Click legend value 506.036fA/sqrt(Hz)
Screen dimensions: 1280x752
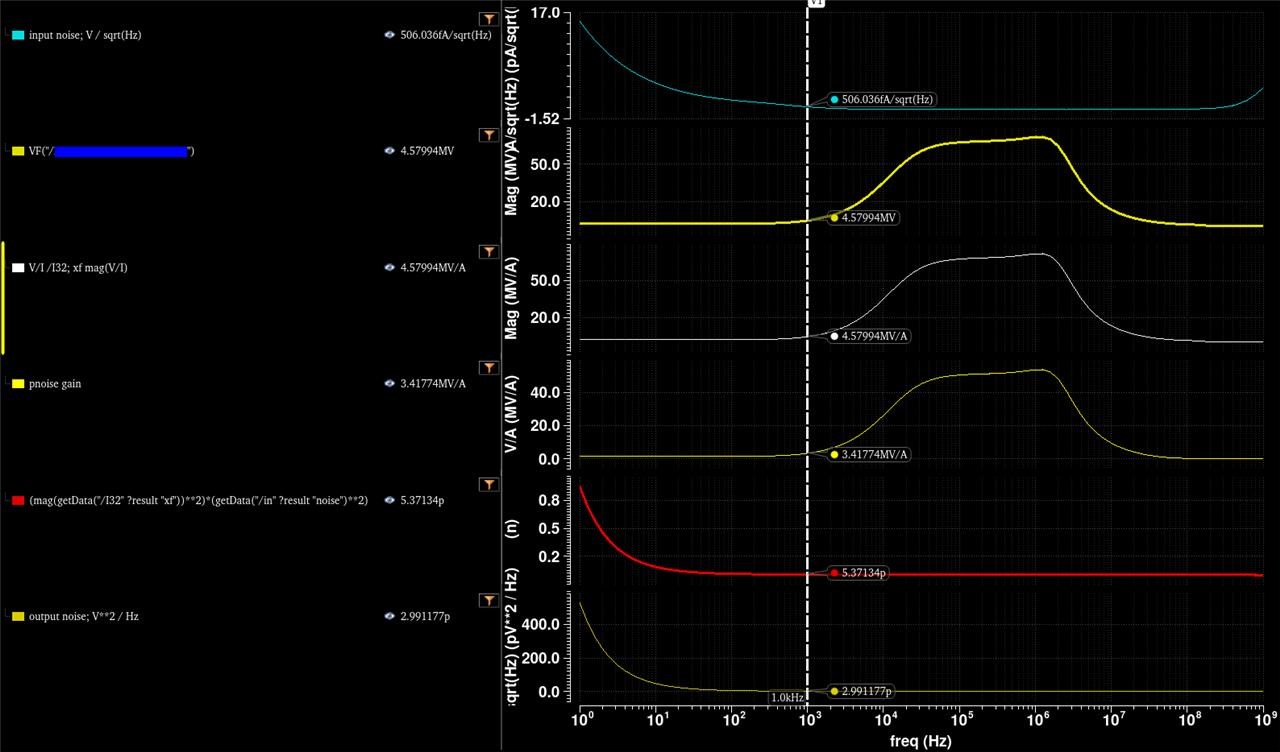pyautogui.click(x=446, y=35)
